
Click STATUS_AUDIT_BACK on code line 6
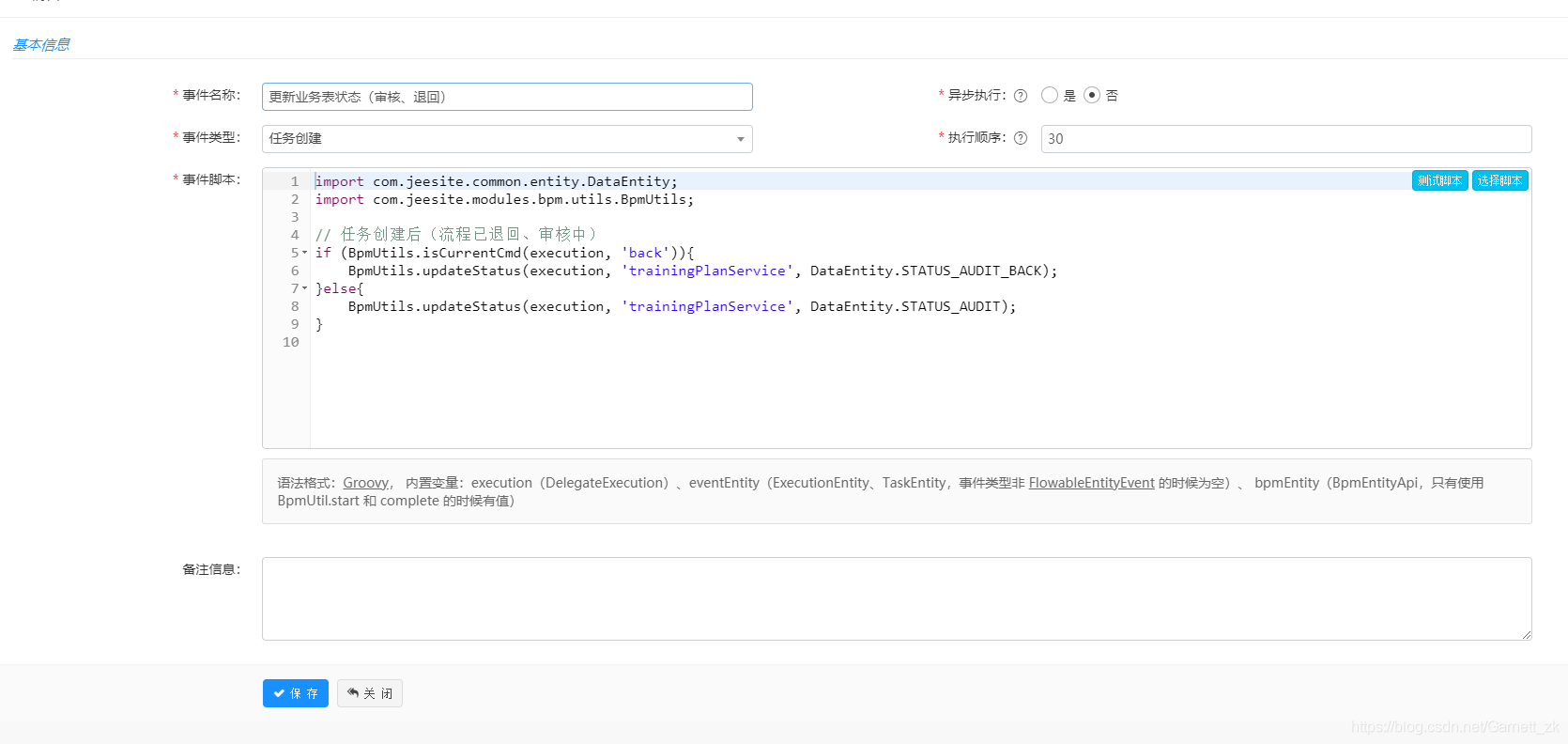point(972,271)
